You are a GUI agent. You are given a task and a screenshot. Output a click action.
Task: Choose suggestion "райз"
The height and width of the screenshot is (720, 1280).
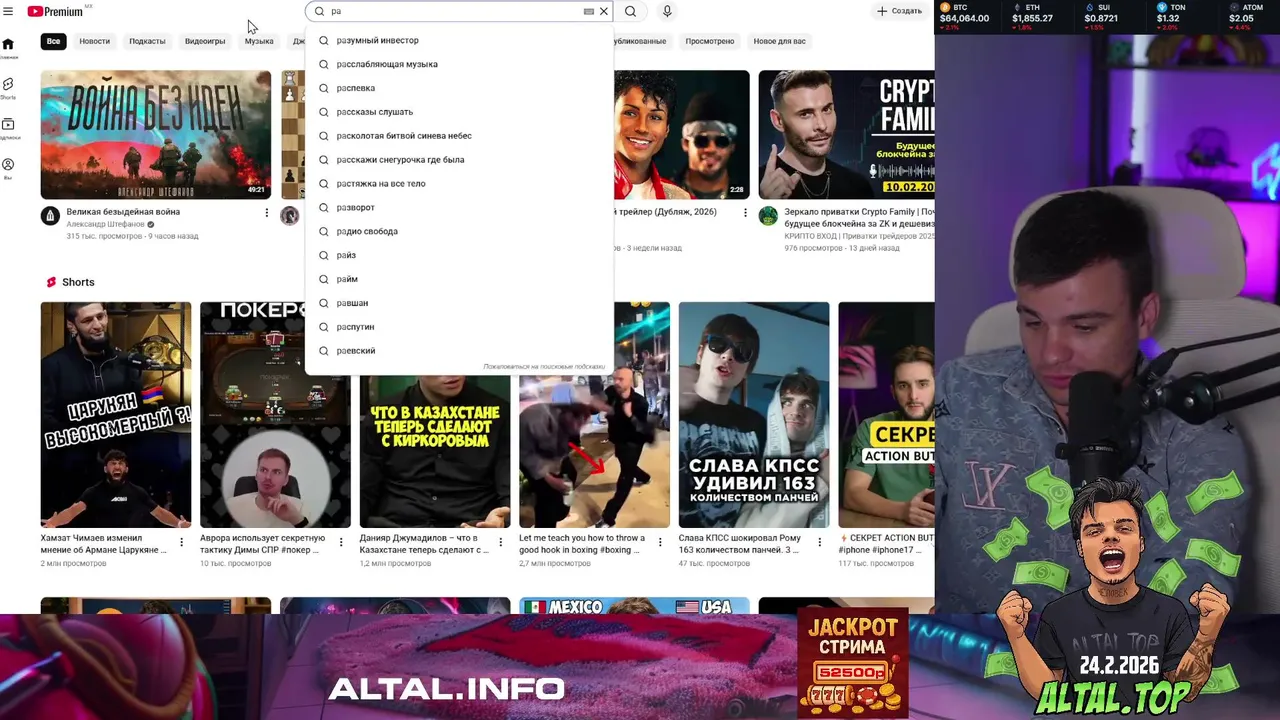coord(459,255)
